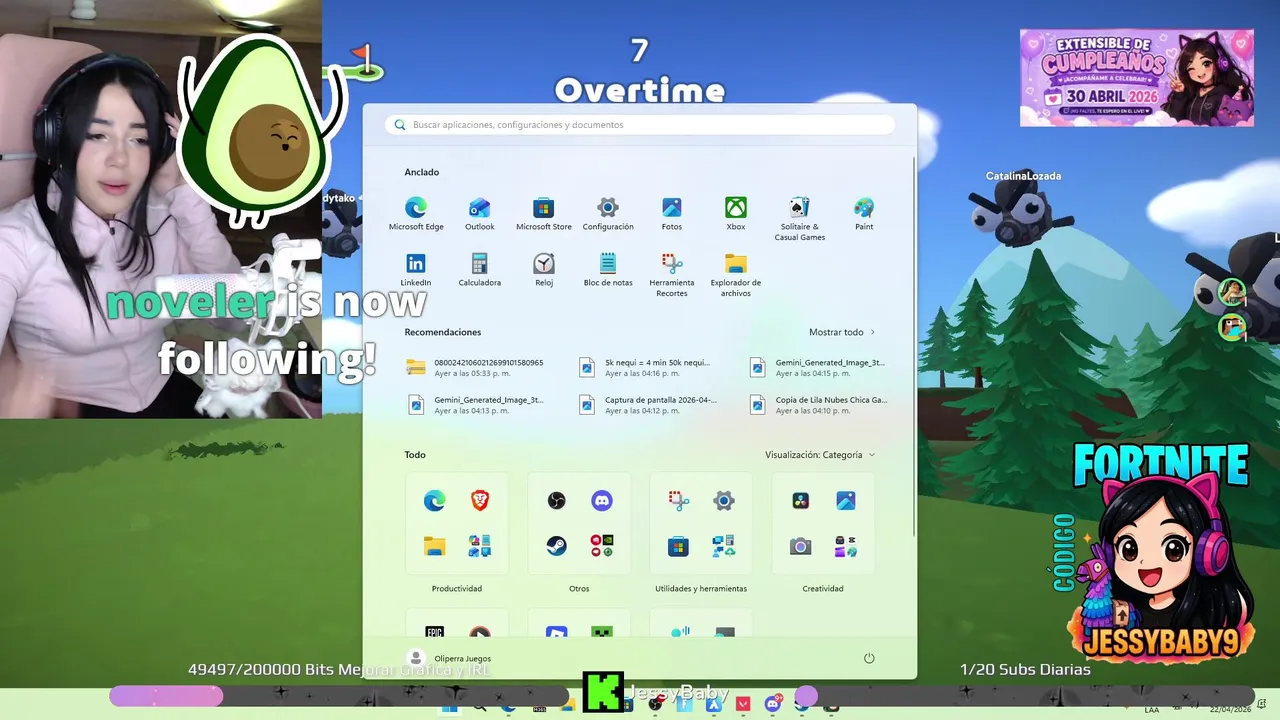This screenshot has width=1280, height=720.
Task: Expand more apps in Creatividad group
Action: click(846, 546)
